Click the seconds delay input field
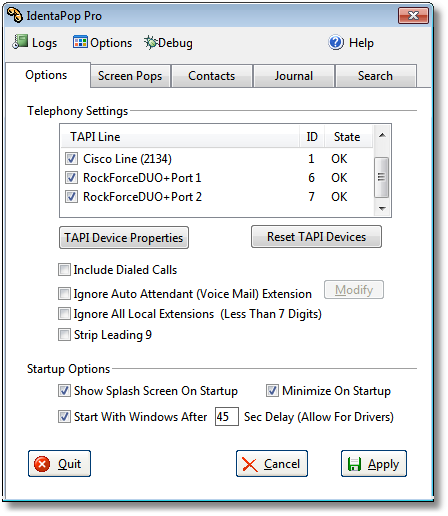Screen dimensions: 448x516 pyautogui.click(x=227, y=417)
